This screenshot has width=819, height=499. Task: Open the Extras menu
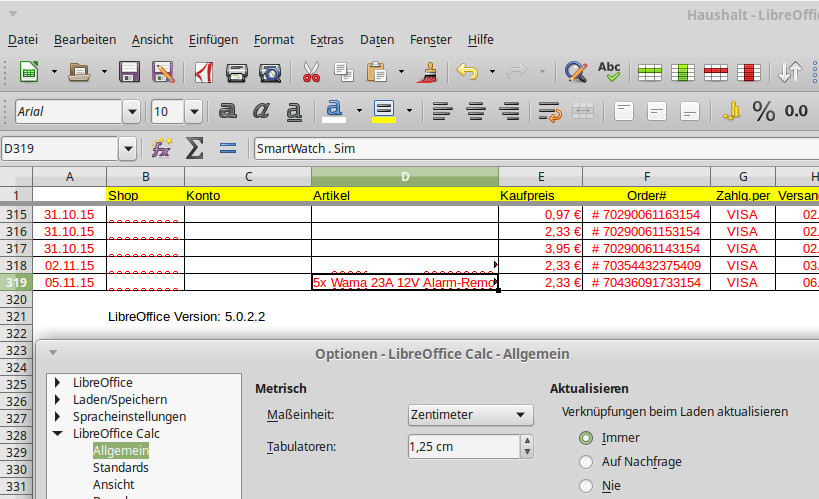[x=326, y=40]
